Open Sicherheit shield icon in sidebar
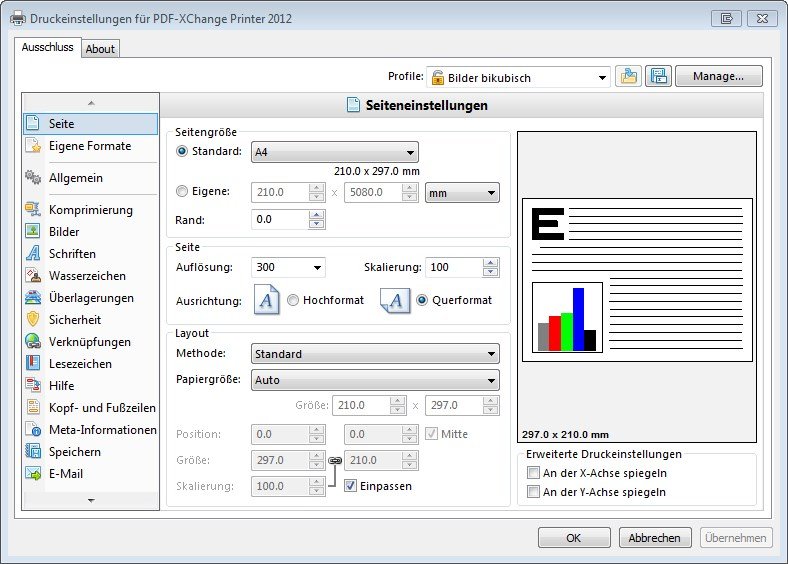Viewport: 788px width, 564px height. (x=32, y=320)
